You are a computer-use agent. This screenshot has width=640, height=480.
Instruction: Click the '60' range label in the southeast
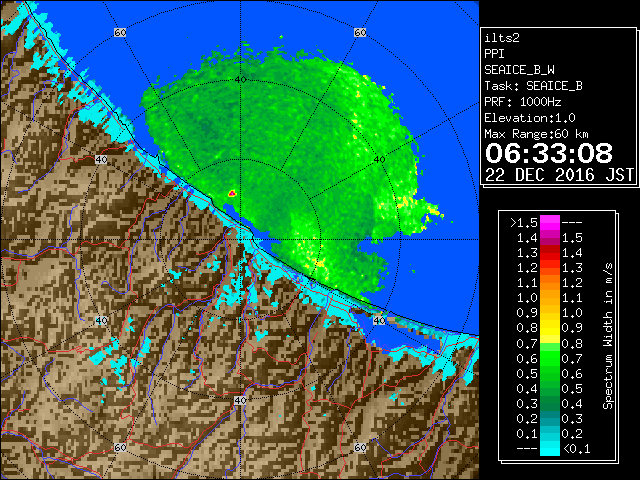pyautogui.click(x=360, y=447)
